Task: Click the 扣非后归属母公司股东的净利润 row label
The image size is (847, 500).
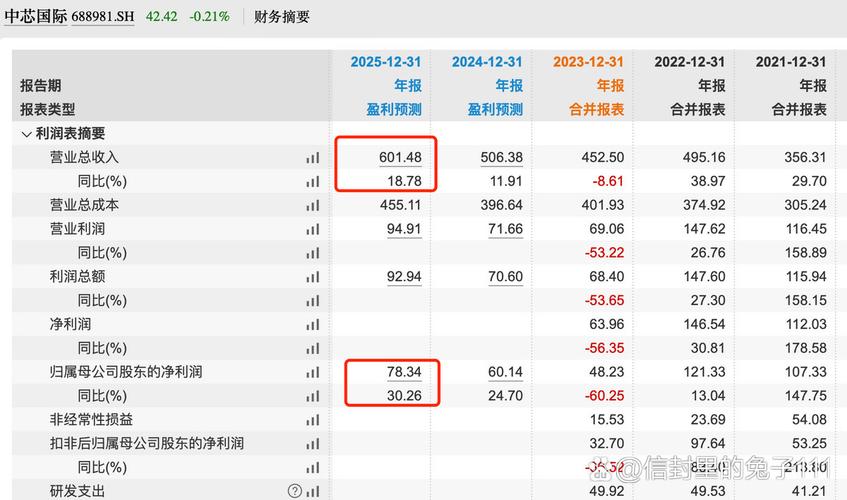Action: pyautogui.click(x=147, y=443)
